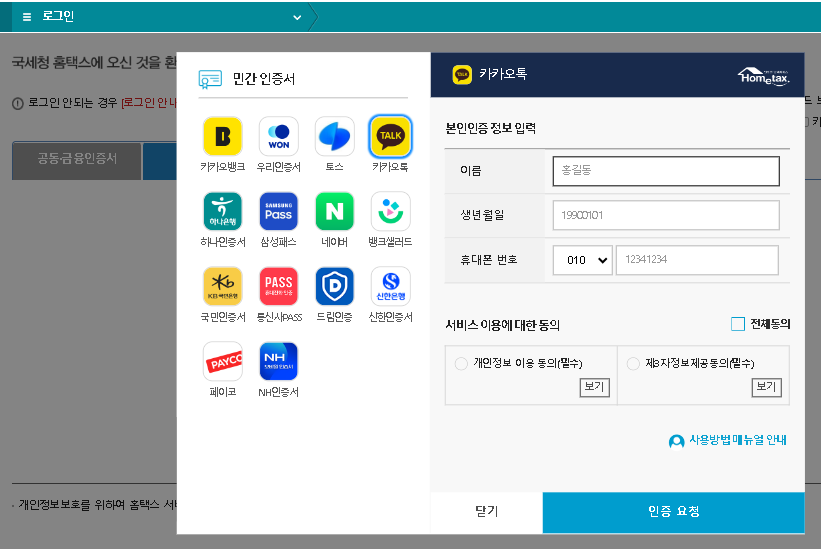Choose the KB Kookmin certificate (국민인증서) icon

pos(223,286)
